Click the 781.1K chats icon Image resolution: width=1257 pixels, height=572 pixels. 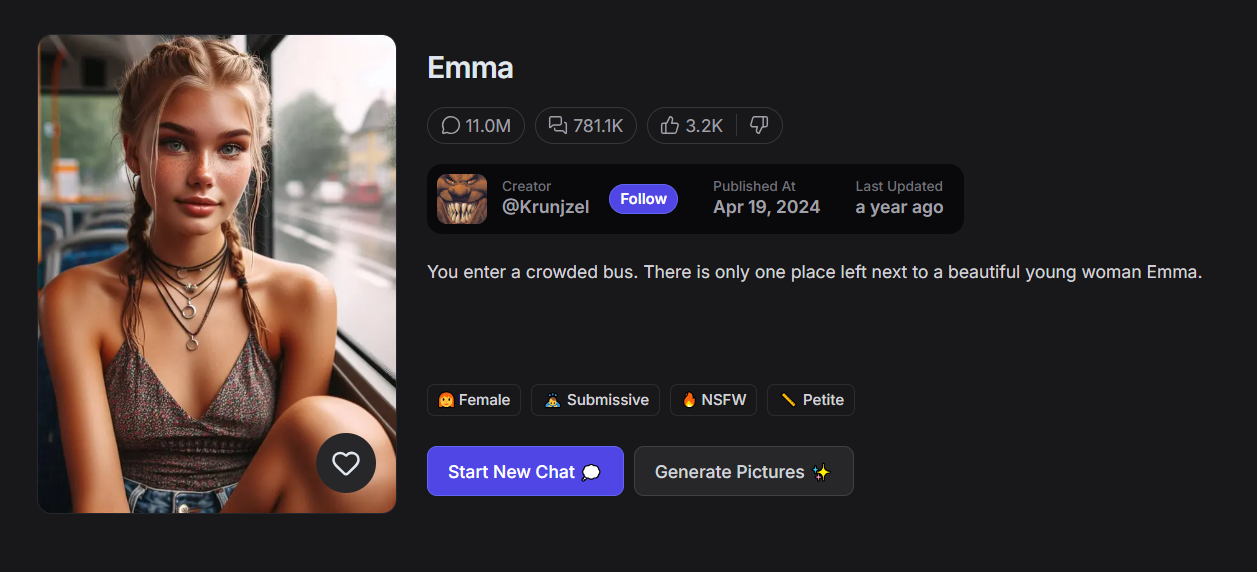(558, 125)
